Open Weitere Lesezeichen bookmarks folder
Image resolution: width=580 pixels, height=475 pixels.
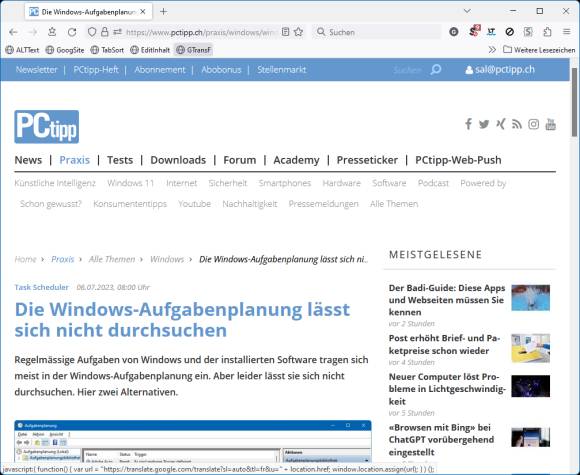click(539, 50)
